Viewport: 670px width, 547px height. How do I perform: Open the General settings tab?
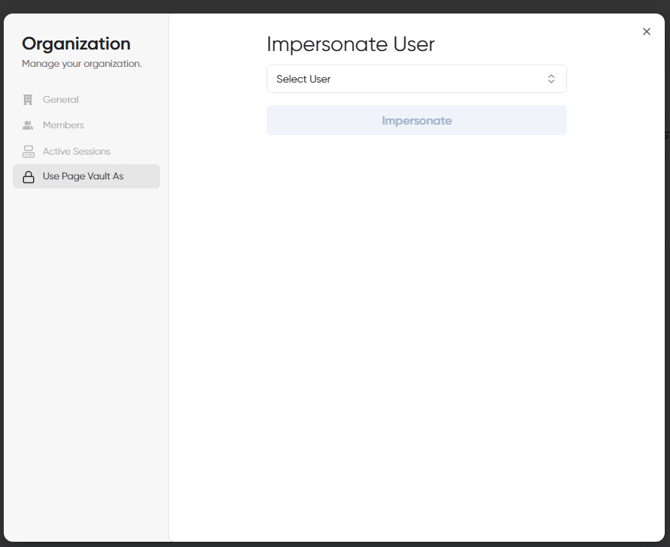coord(86,100)
